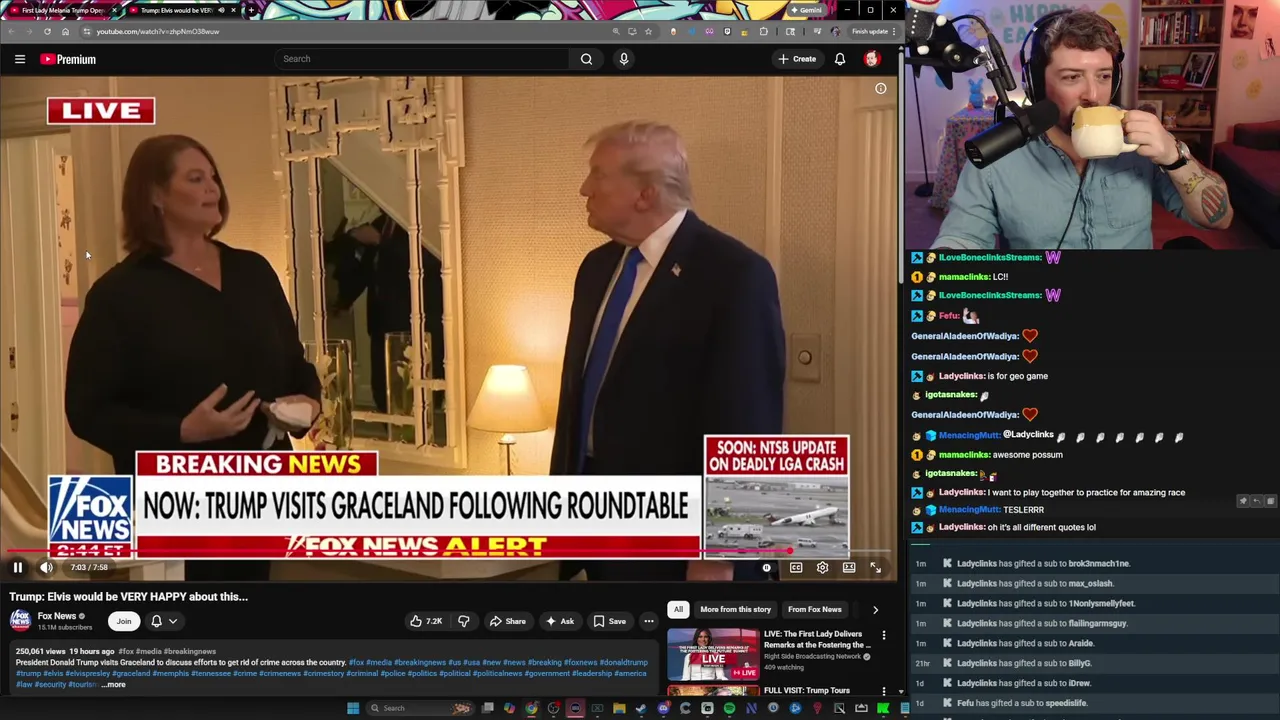1280x720 pixels.
Task: Like the video with thumbs up 7.2K
Action: pos(427,621)
